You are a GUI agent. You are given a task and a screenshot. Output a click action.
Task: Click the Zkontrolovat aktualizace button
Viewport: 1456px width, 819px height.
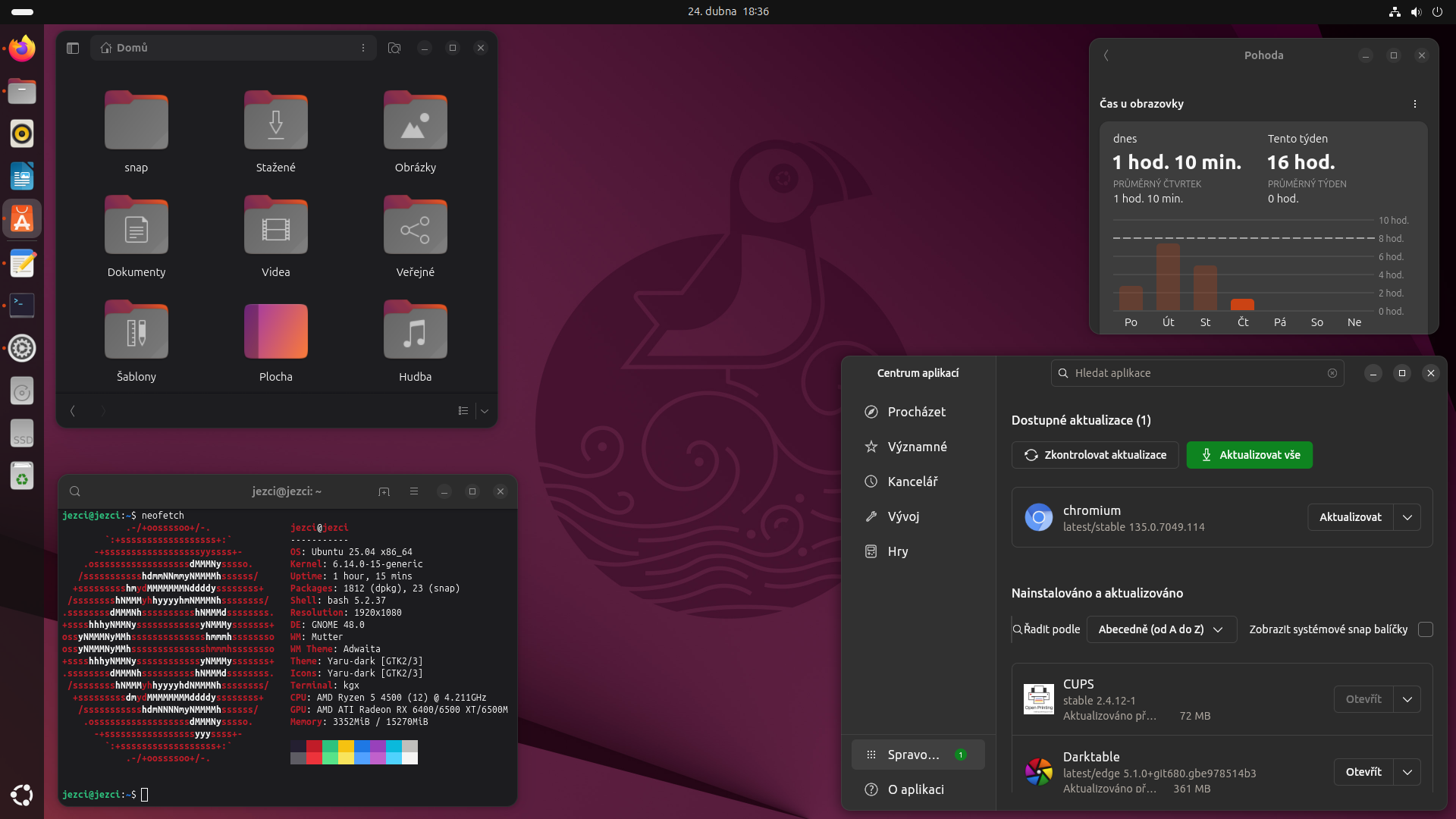pos(1095,454)
